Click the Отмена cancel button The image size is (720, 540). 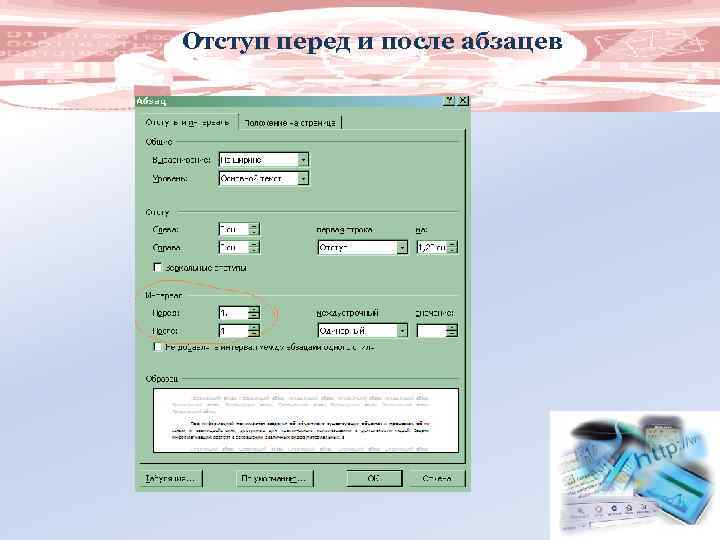(x=436, y=478)
